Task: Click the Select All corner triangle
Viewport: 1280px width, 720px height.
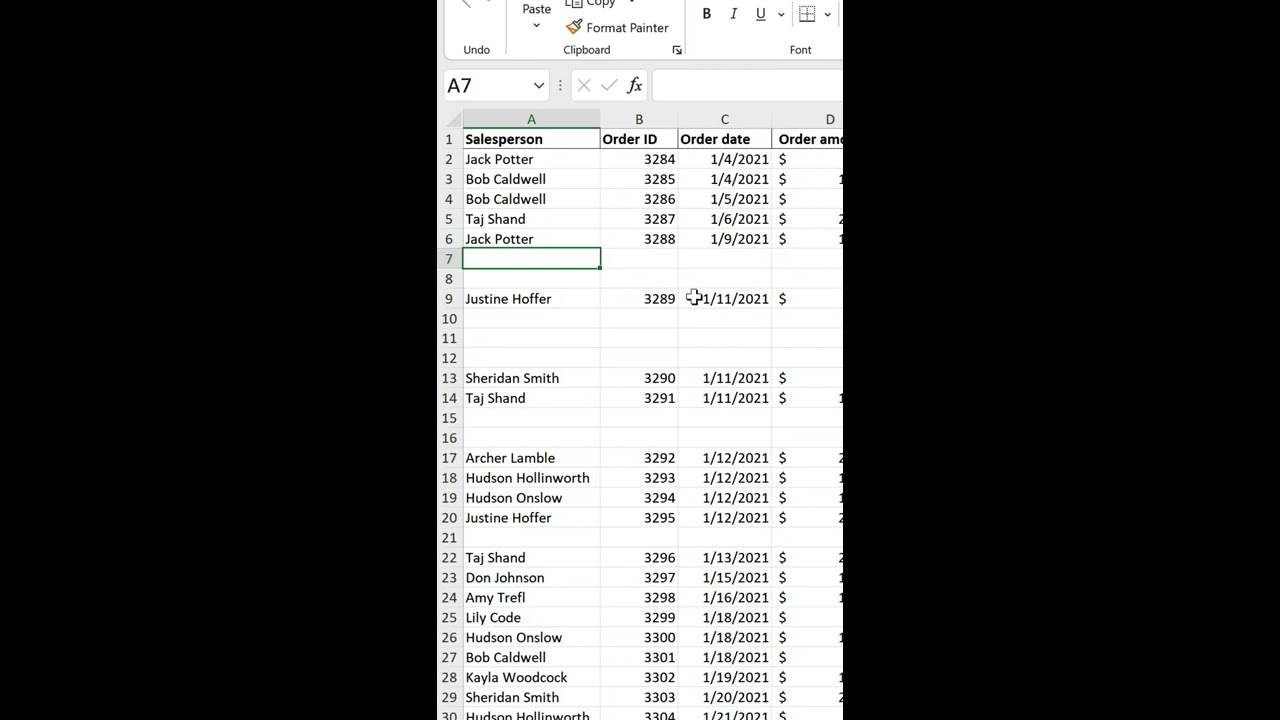Action: [x=452, y=120]
